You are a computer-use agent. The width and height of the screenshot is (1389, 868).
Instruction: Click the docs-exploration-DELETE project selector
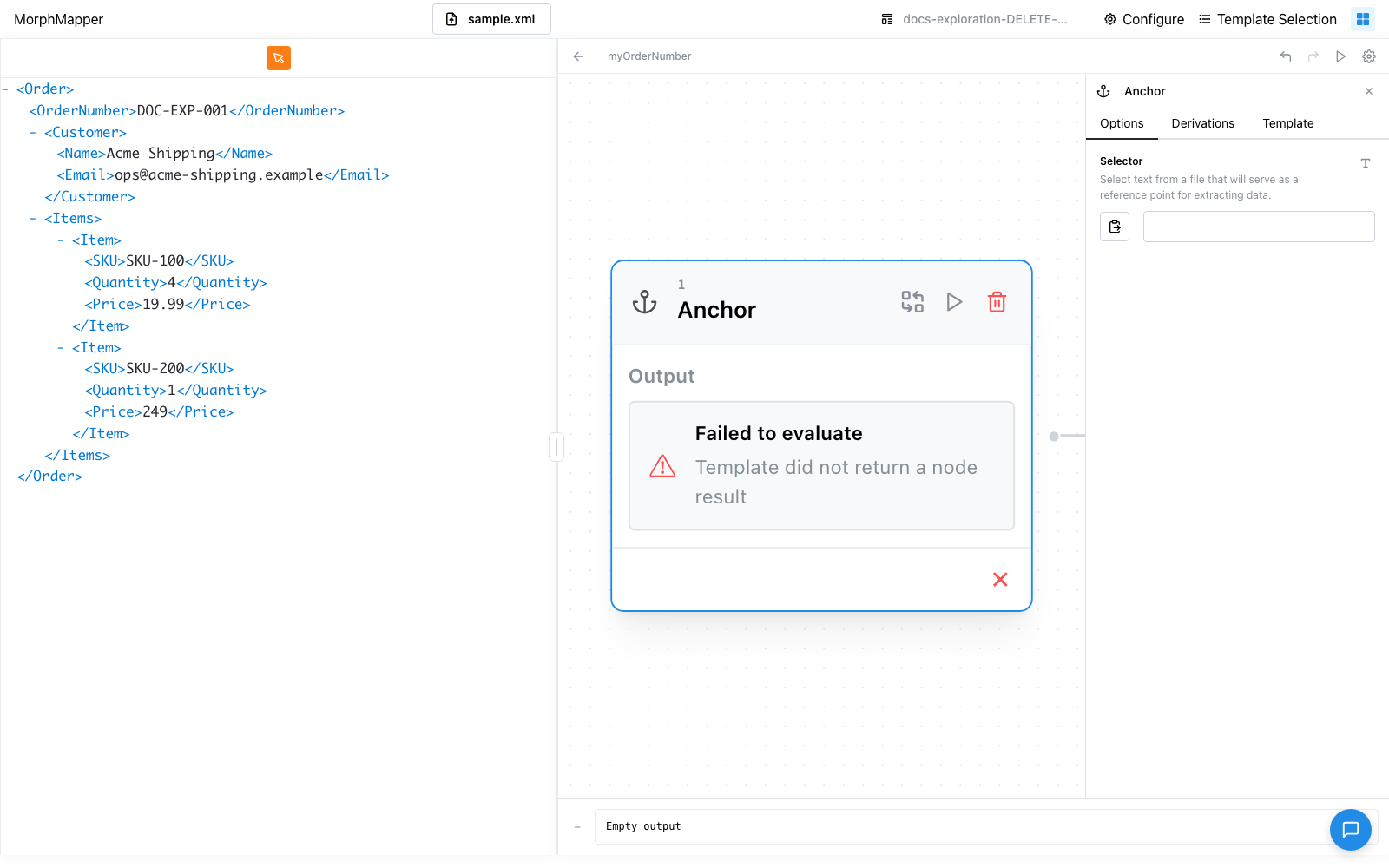click(974, 19)
